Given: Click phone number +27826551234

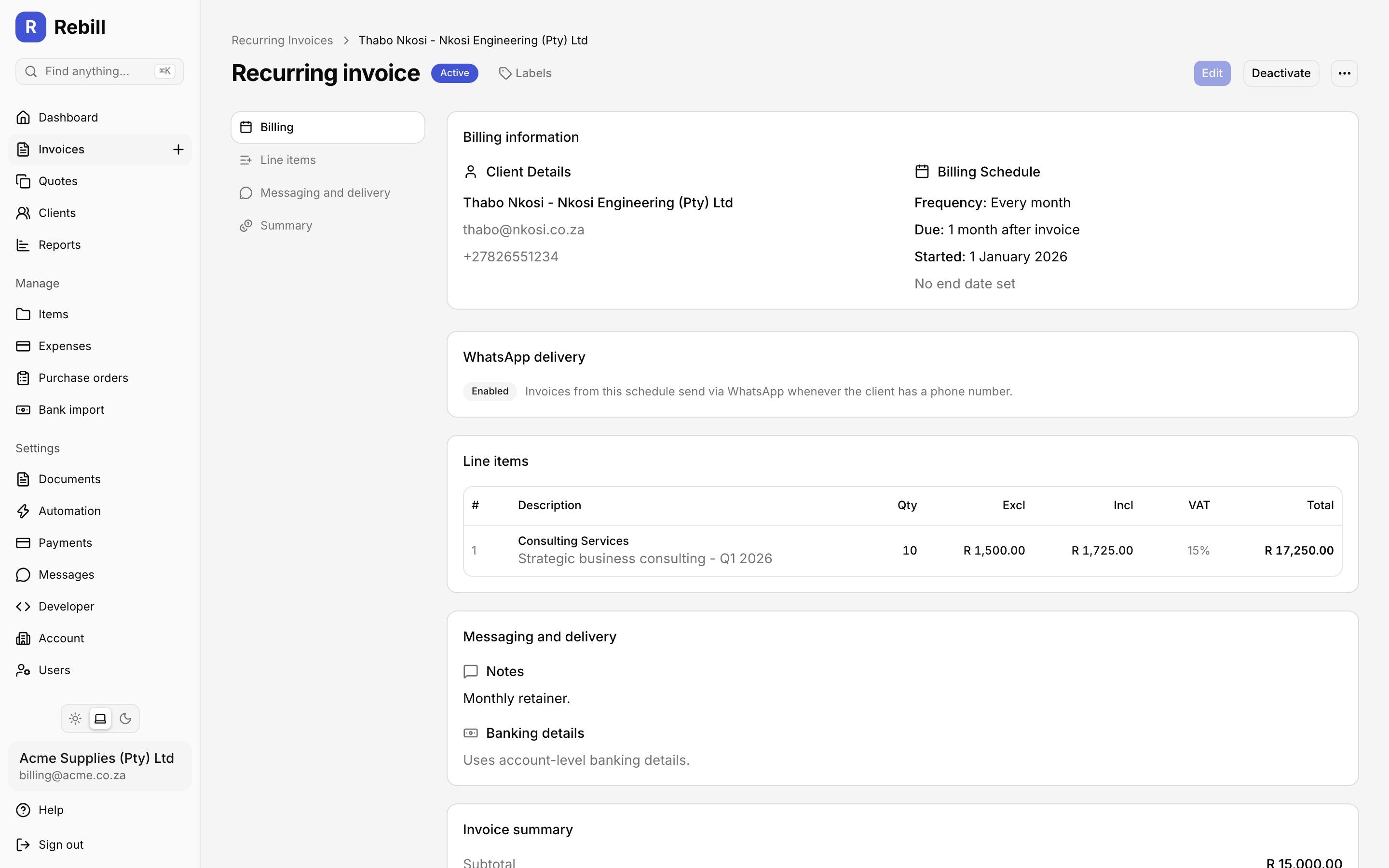Looking at the screenshot, I should pyautogui.click(x=511, y=257).
